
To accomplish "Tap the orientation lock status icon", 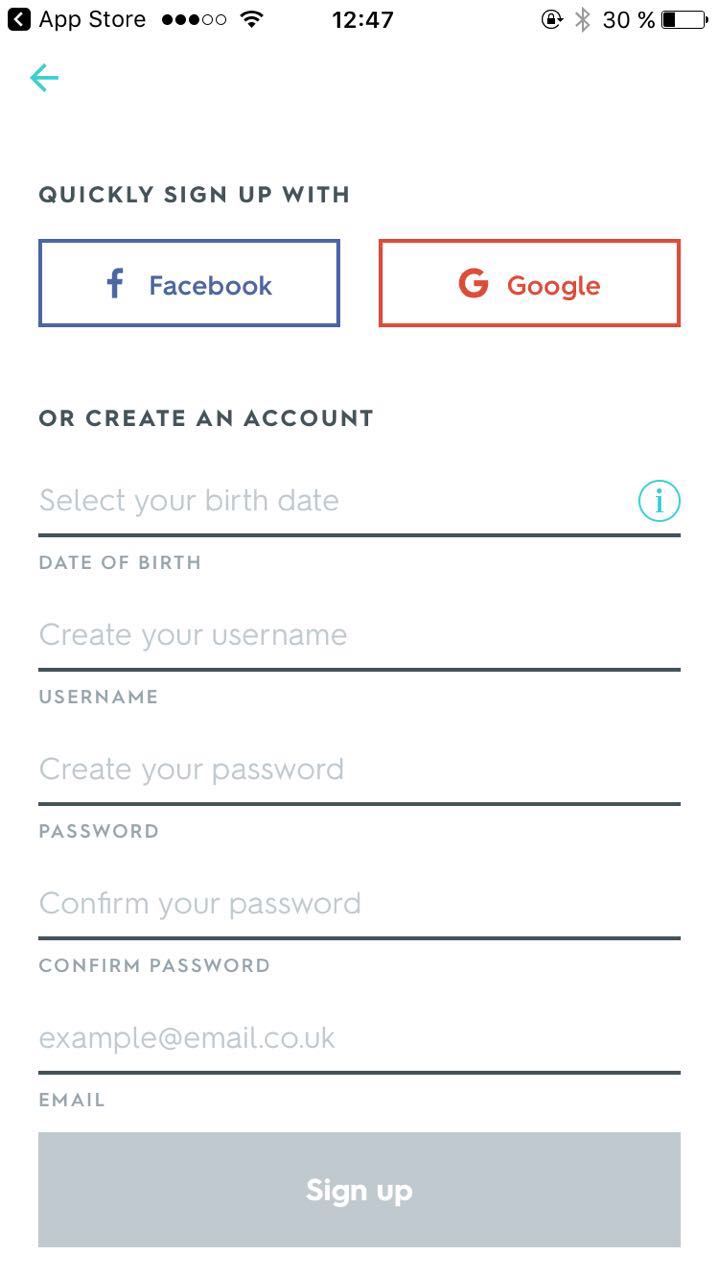I will click(552, 19).
